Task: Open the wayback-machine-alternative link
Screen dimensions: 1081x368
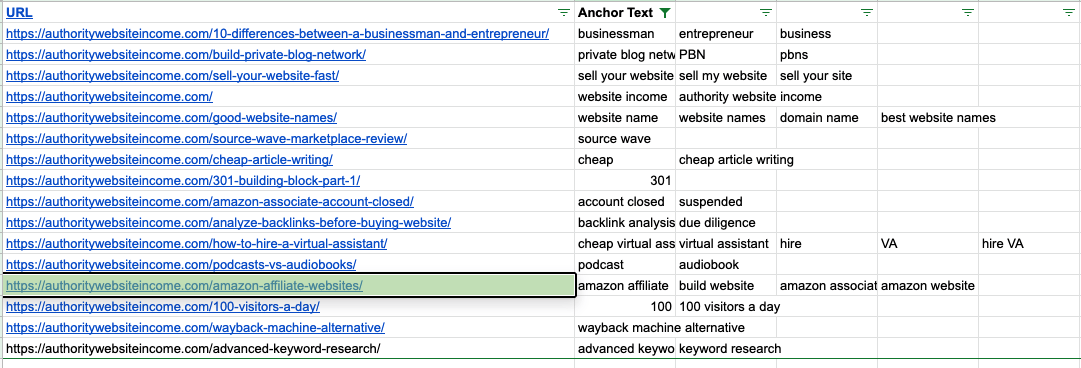Action: (195, 327)
